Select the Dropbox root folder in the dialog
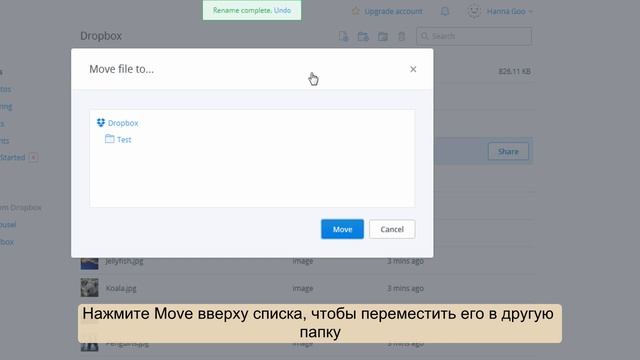 (123, 123)
